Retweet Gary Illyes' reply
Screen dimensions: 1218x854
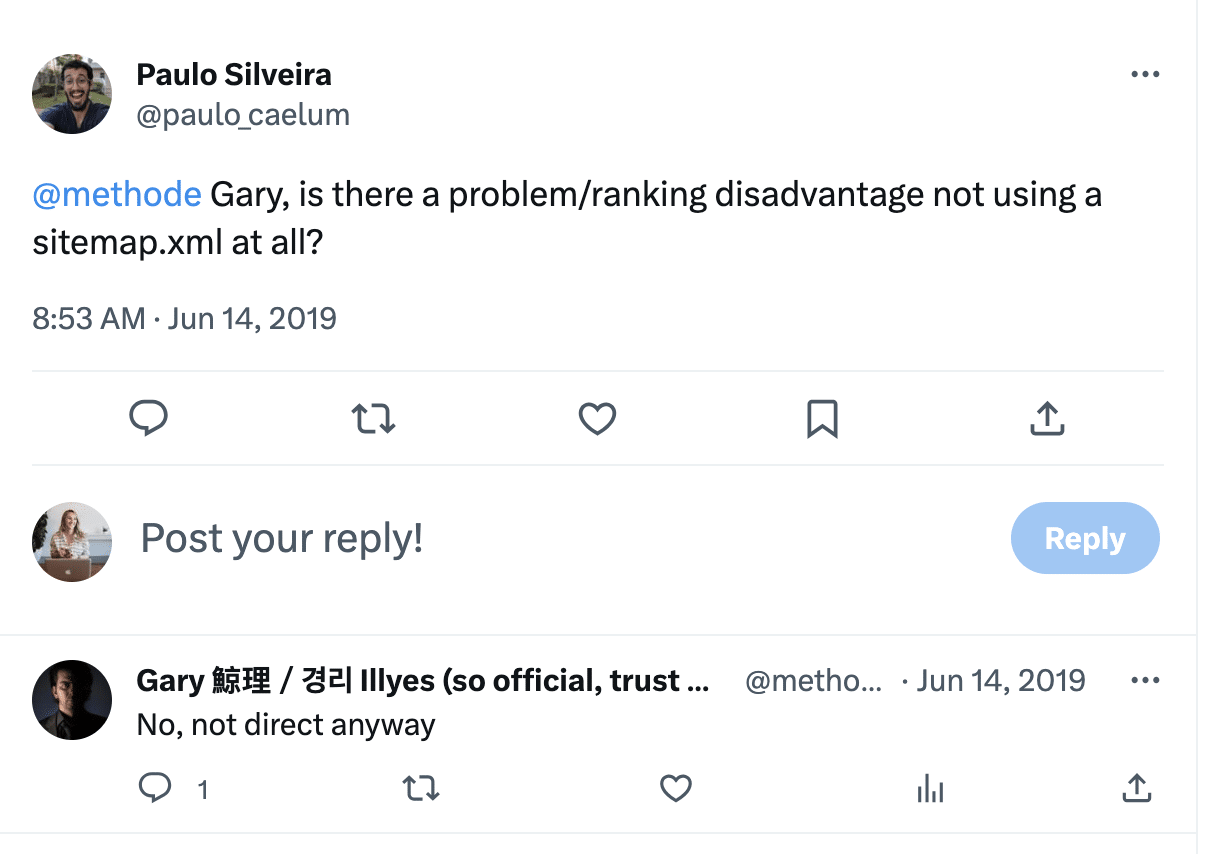[x=421, y=790]
